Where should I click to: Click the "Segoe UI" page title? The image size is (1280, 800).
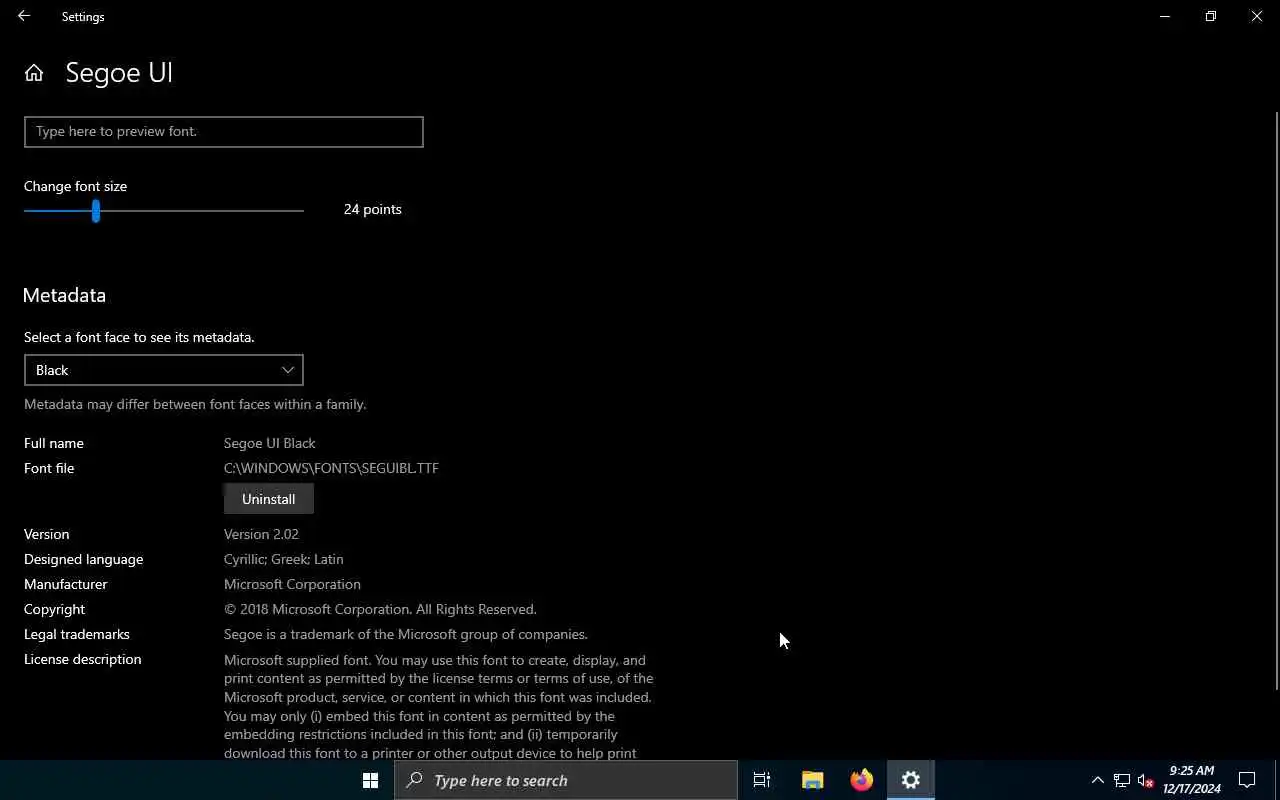coord(119,73)
